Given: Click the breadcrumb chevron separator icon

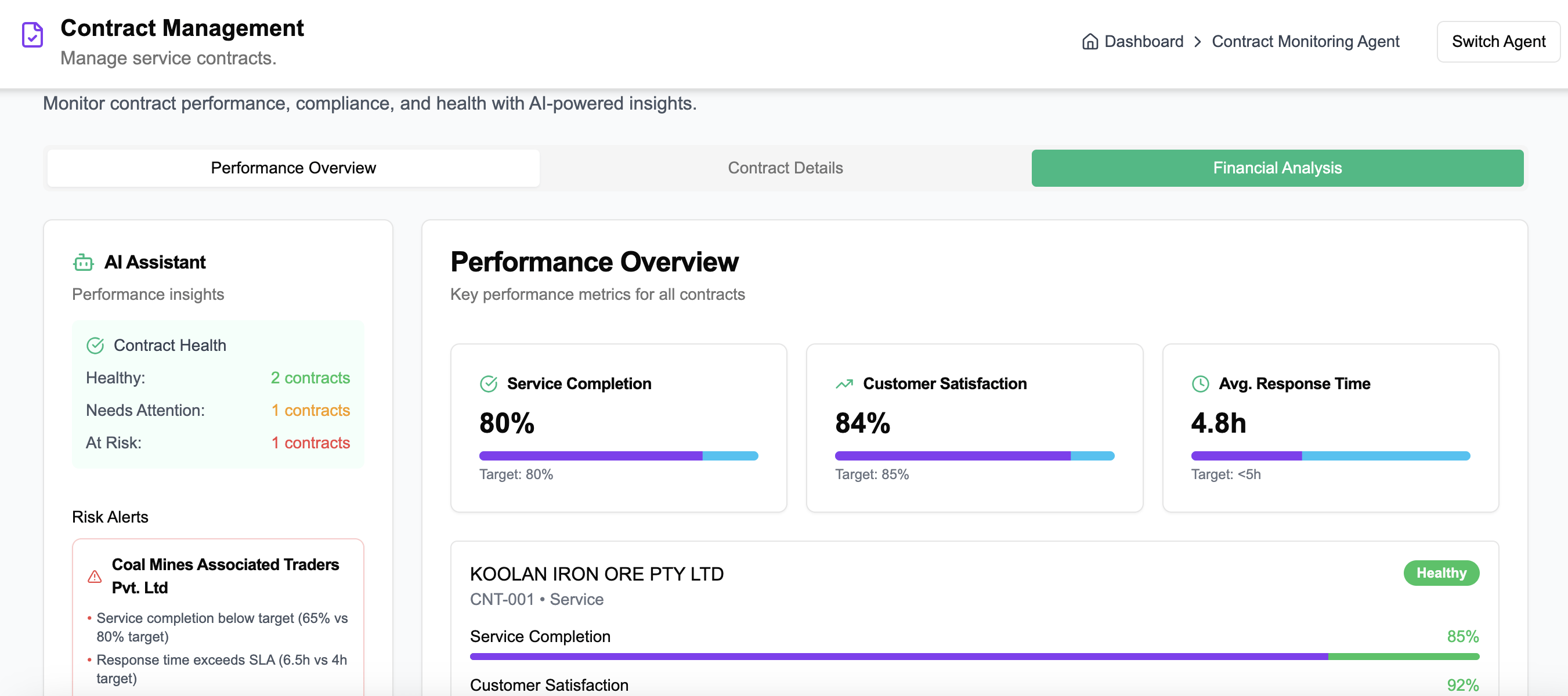Looking at the screenshot, I should (x=1197, y=41).
